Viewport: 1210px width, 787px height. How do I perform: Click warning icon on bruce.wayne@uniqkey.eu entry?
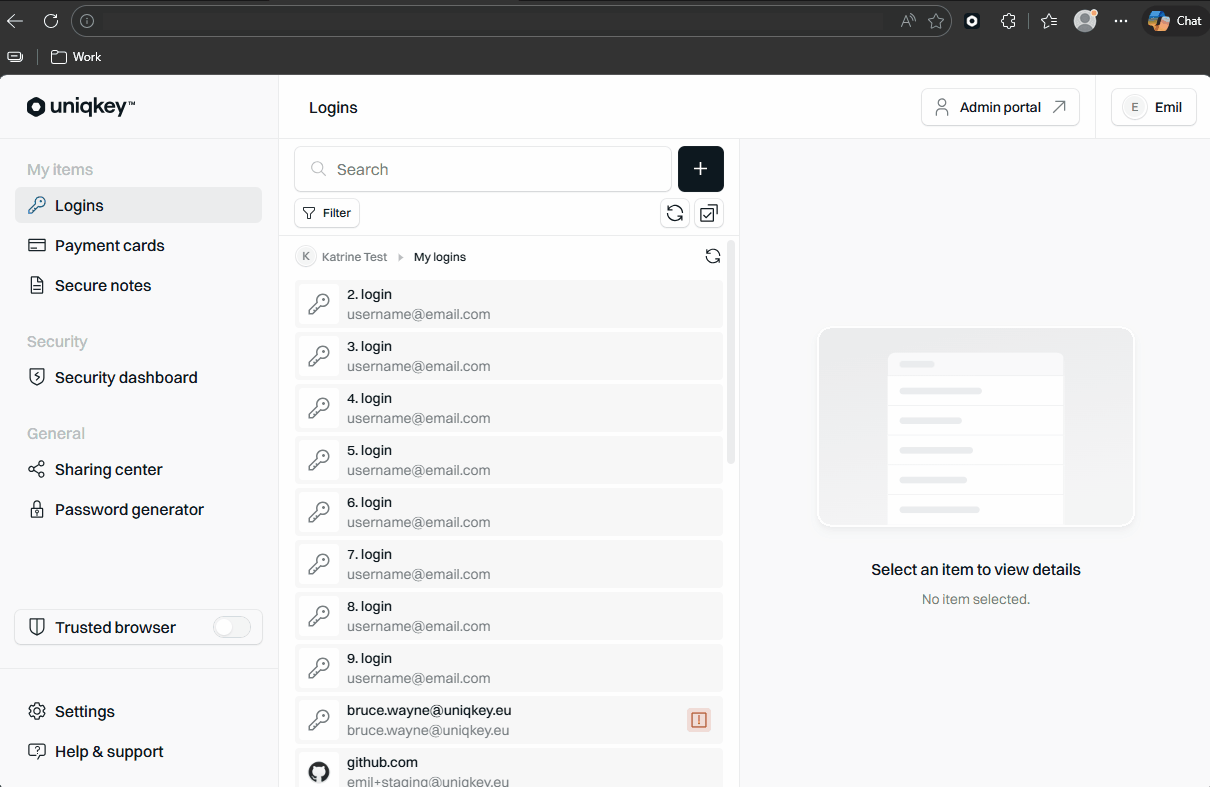pos(699,719)
